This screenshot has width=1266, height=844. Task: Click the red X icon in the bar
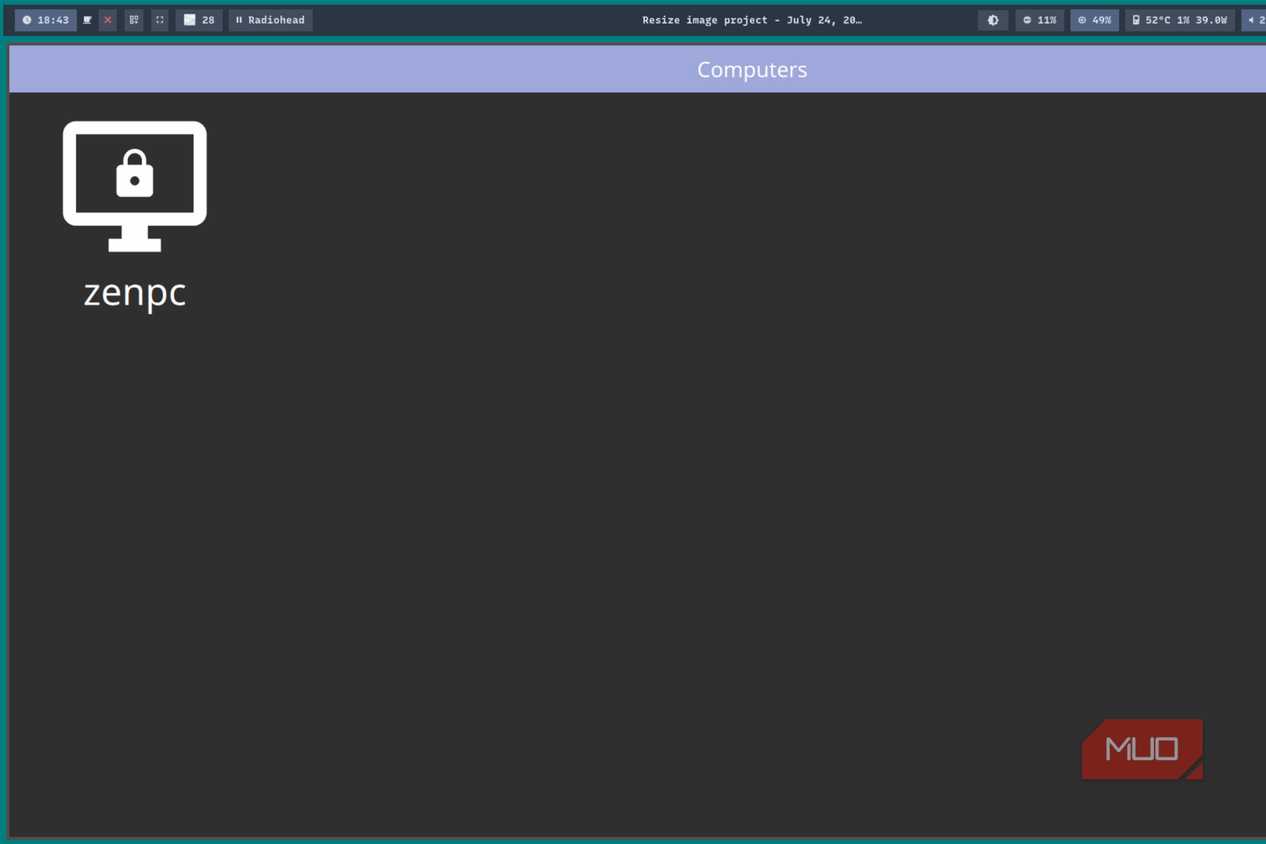(x=108, y=20)
